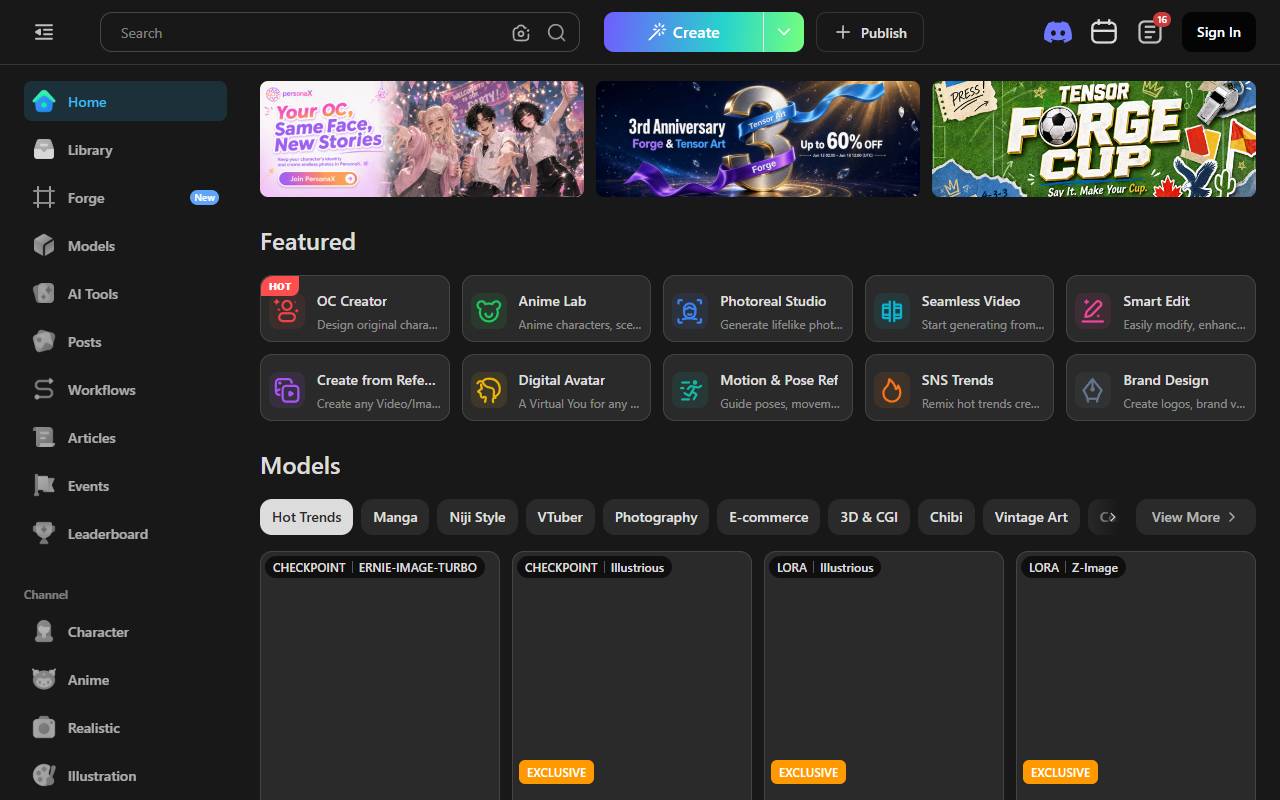Click the Leaderboard trophy icon

coord(44,534)
